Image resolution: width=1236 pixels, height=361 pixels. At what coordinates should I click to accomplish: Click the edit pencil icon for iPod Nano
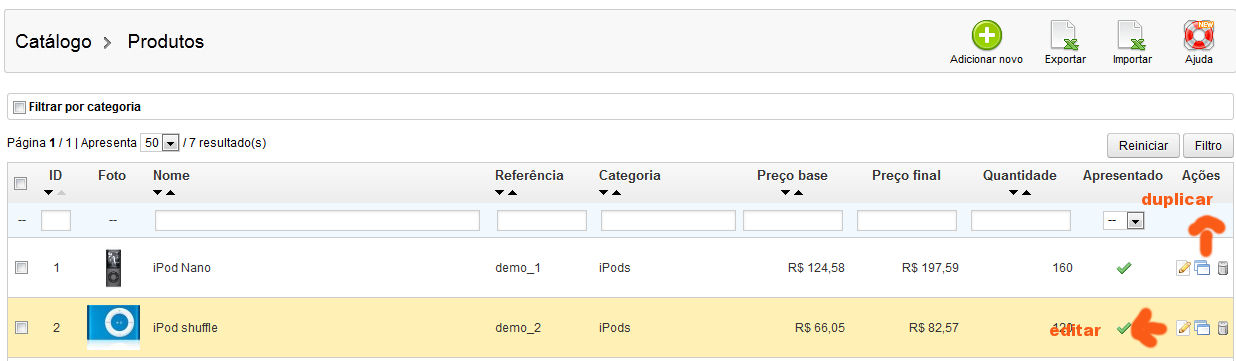[x=1184, y=268]
